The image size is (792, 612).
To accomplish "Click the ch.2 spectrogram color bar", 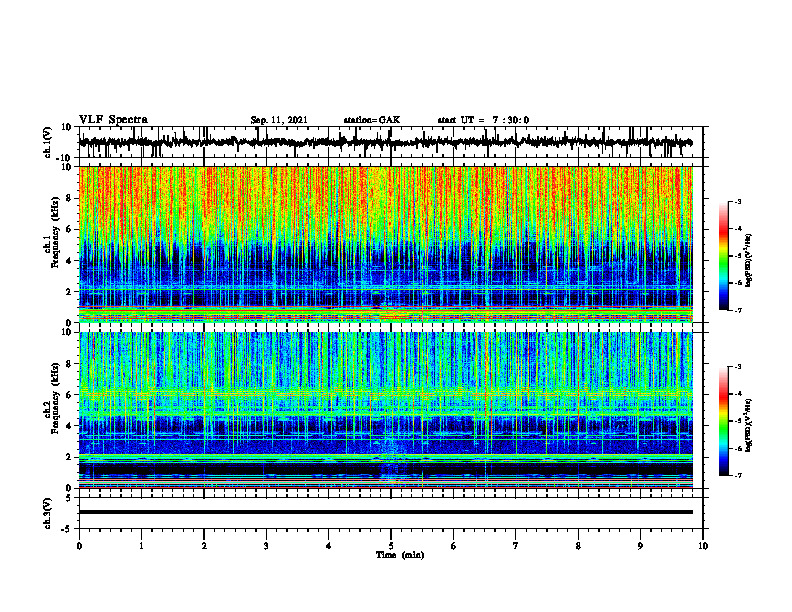I will (x=723, y=421).
